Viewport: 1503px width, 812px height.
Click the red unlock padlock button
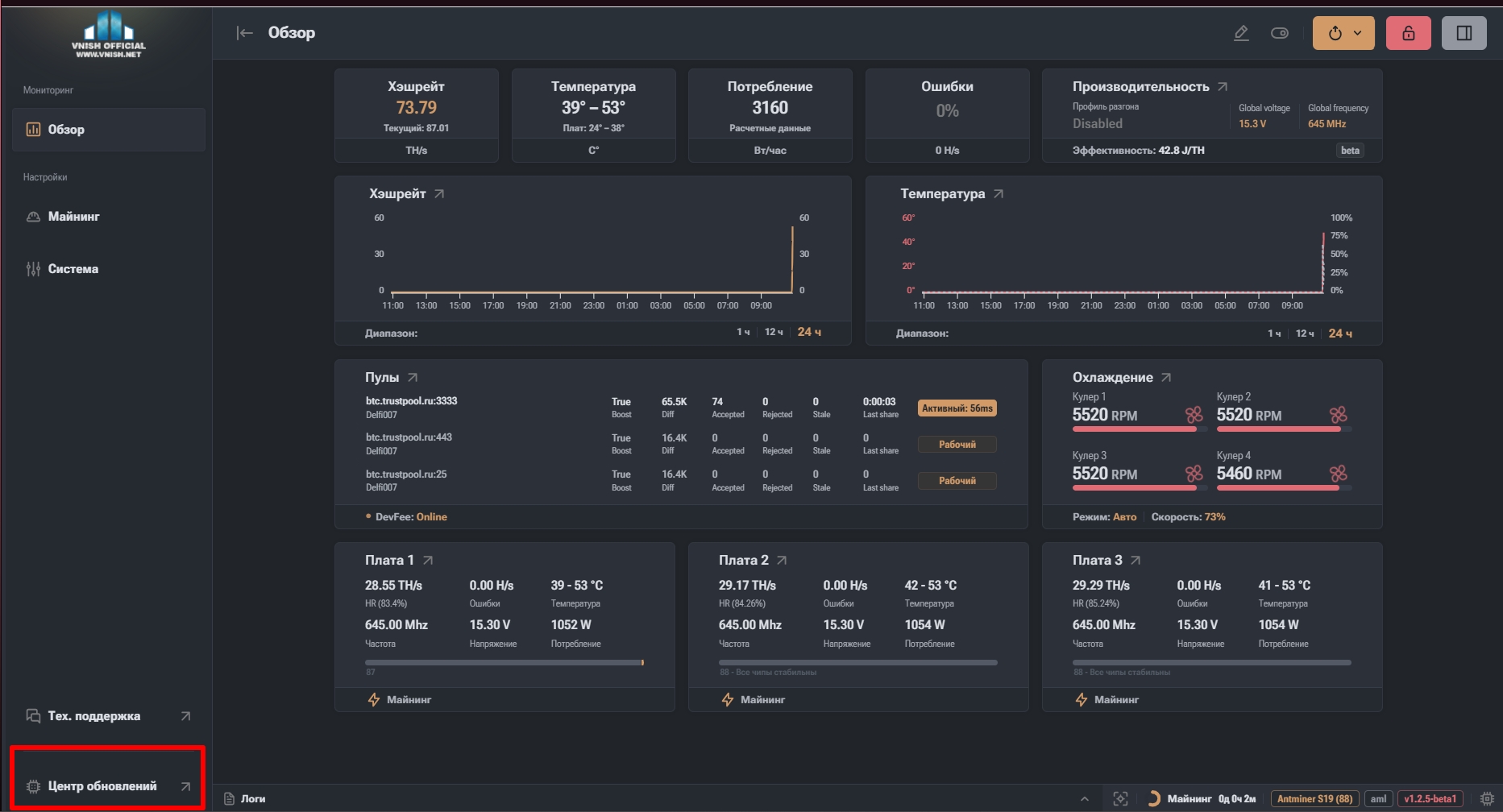coord(1409,33)
